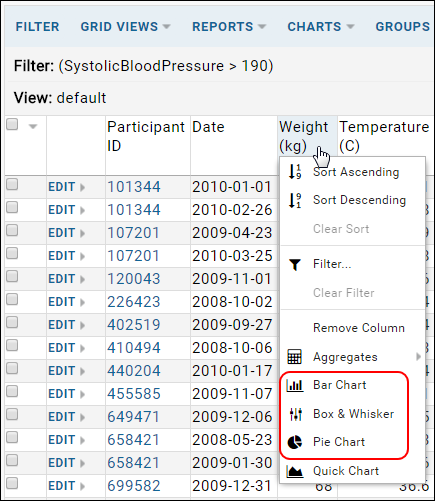The height and width of the screenshot is (501, 435).
Task: Click the Pie Chart icon
Action: [x=295, y=442]
